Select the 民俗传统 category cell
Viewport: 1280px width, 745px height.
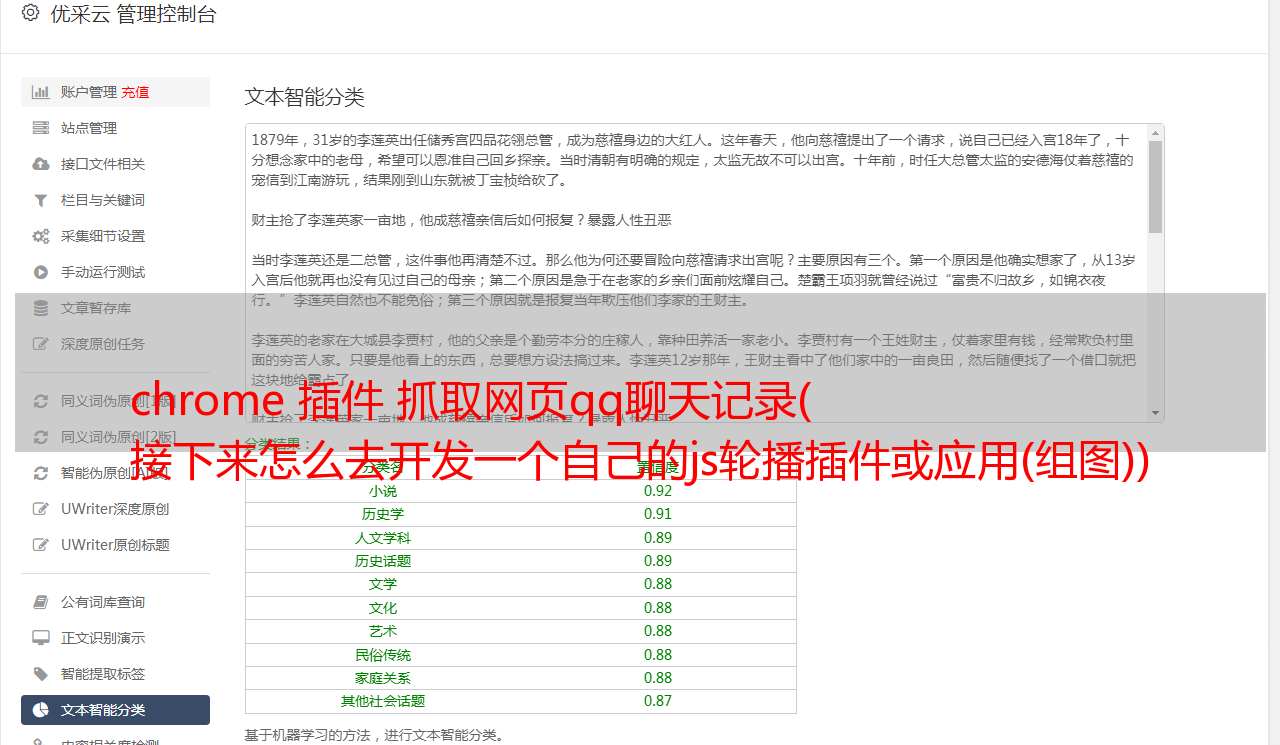pyautogui.click(x=383, y=655)
